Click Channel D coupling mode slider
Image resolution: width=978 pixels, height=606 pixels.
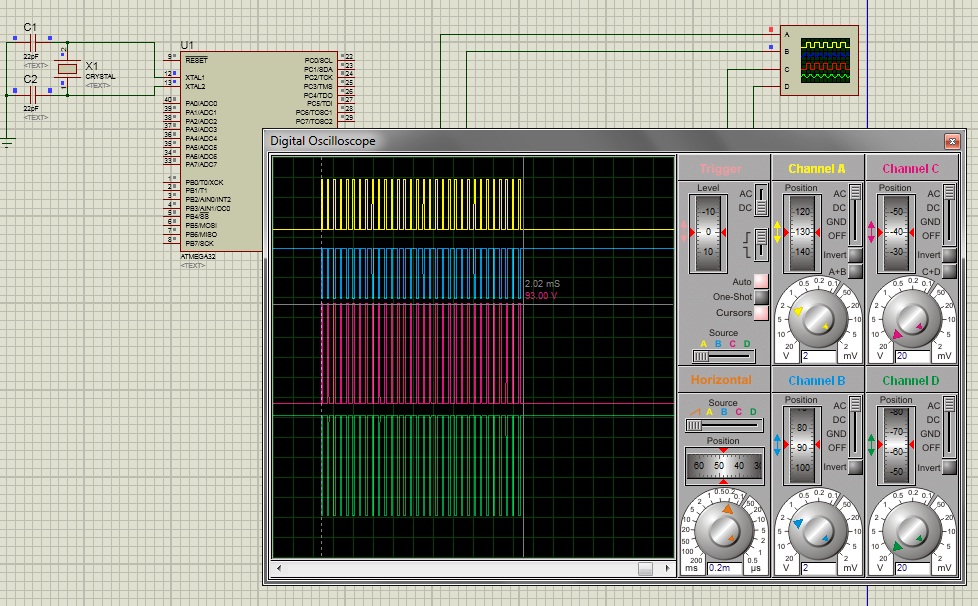(949, 426)
